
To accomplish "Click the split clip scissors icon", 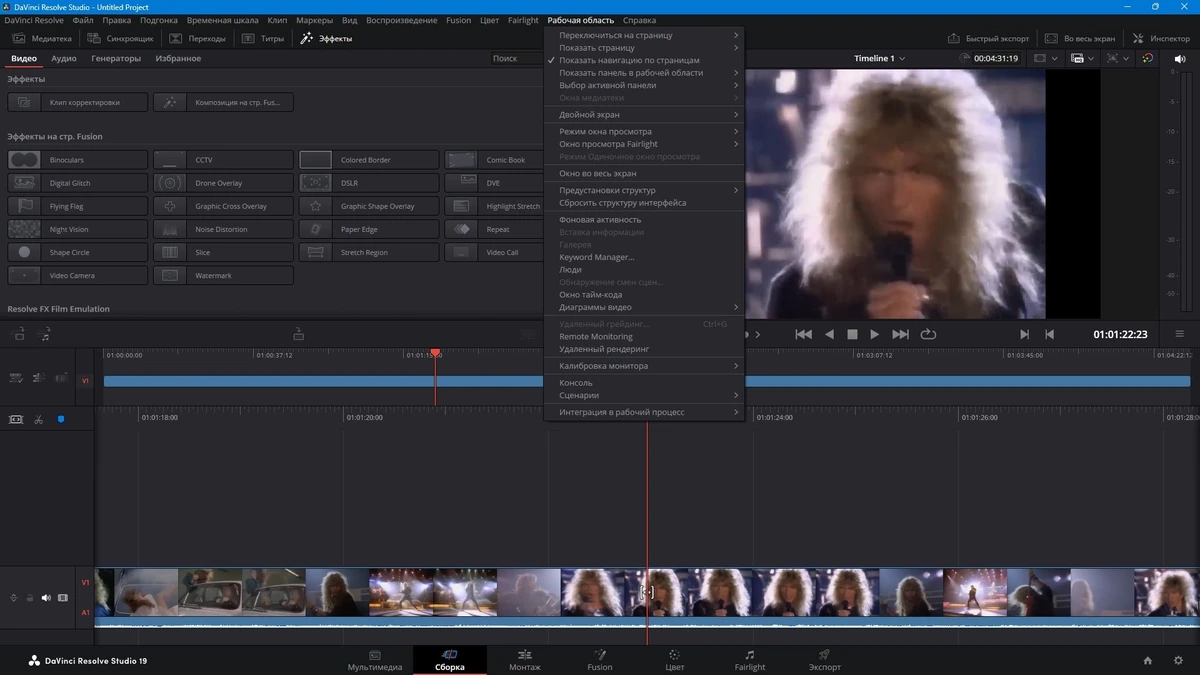I will click(38, 419).
